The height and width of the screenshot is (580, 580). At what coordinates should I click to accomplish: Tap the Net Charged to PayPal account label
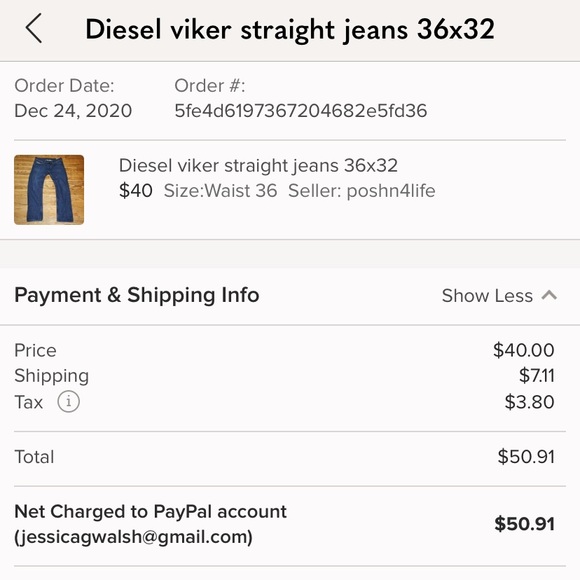click(x=151, y=512)
